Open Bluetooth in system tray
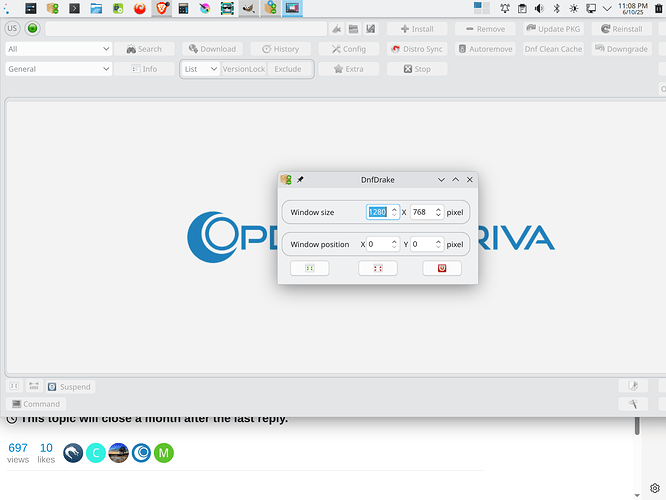Screen dimensions: 666x500 click(556, 8)
